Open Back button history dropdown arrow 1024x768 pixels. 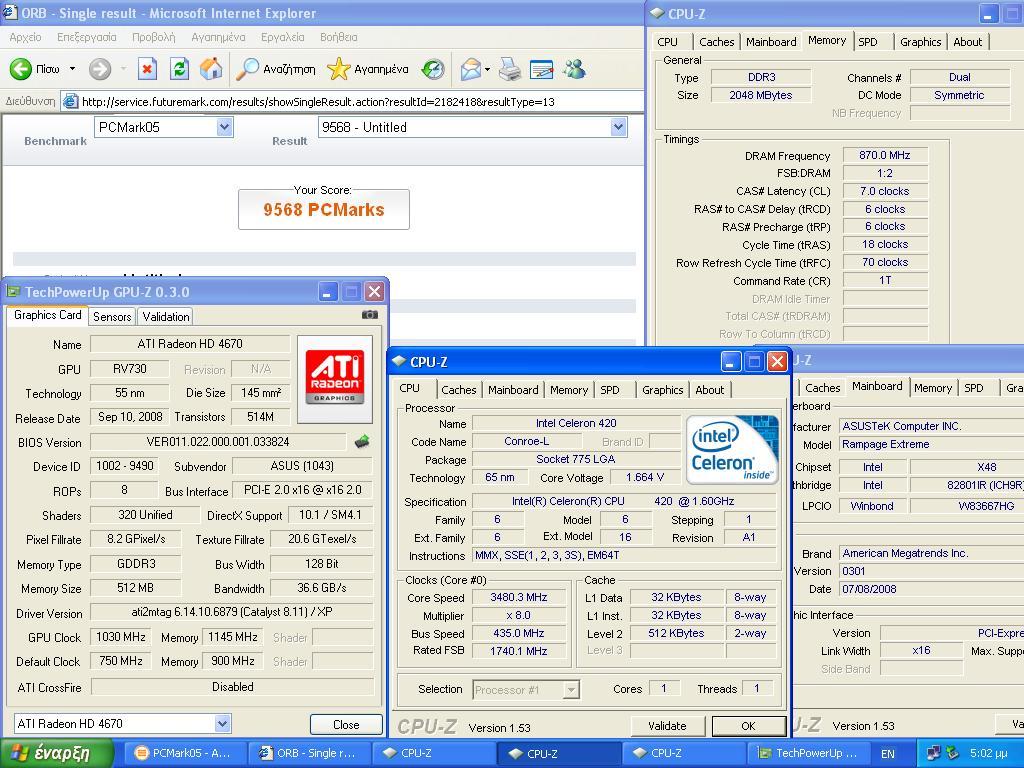(72, 69)
